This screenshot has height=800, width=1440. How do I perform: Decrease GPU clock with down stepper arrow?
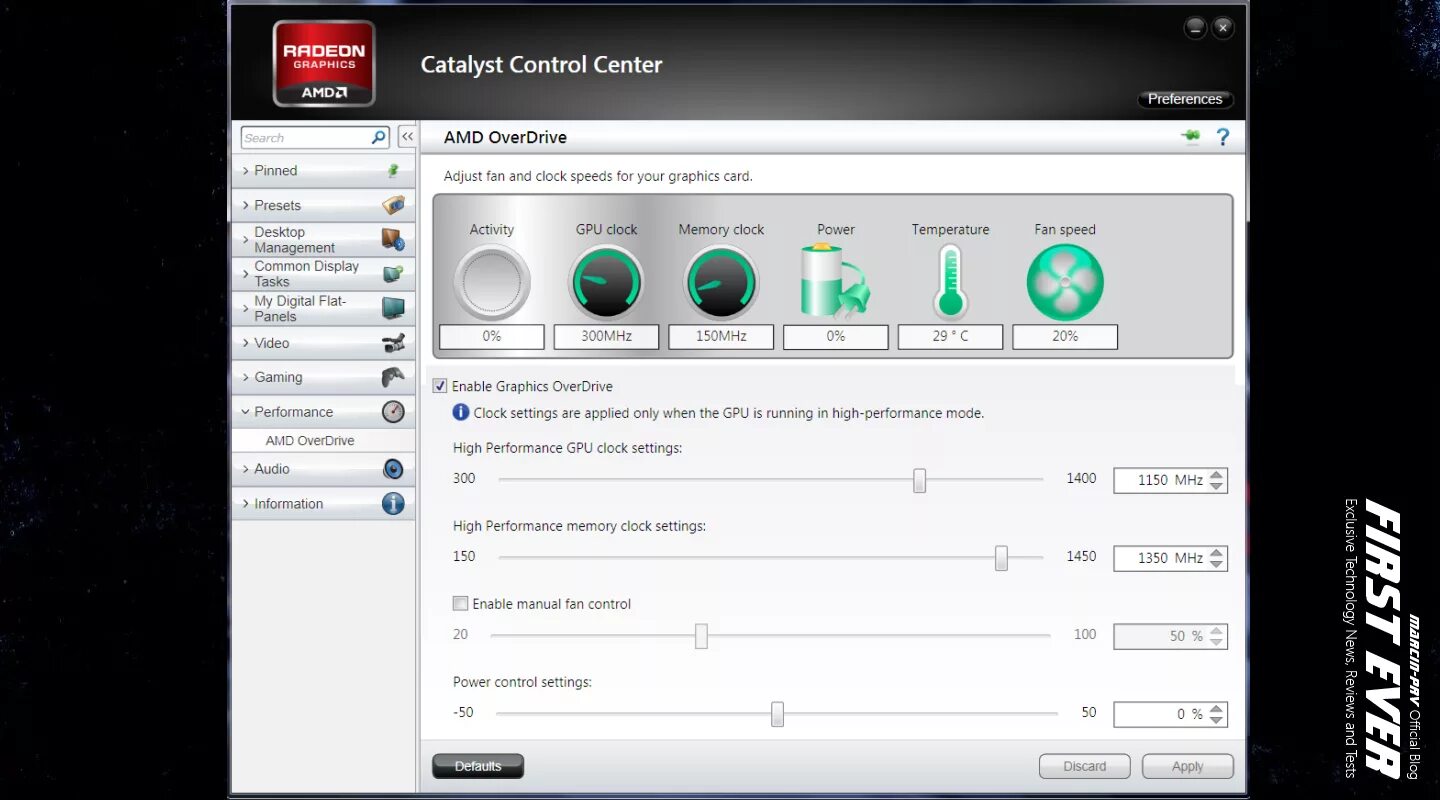coord(1216,486)
